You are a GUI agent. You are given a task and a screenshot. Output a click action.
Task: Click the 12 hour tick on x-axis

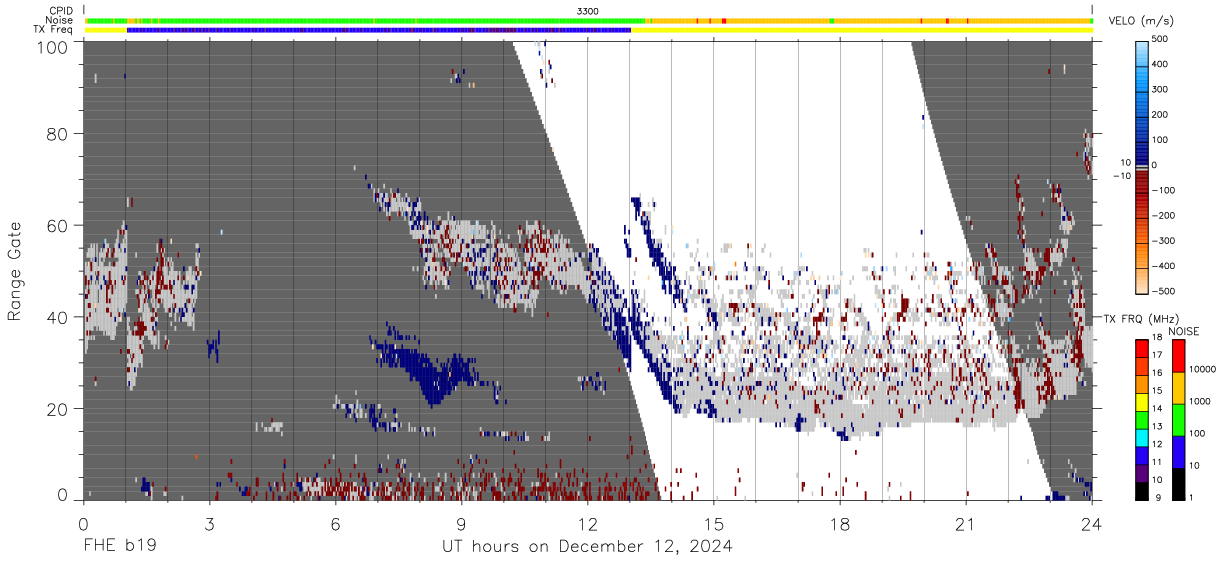[587, 522]
